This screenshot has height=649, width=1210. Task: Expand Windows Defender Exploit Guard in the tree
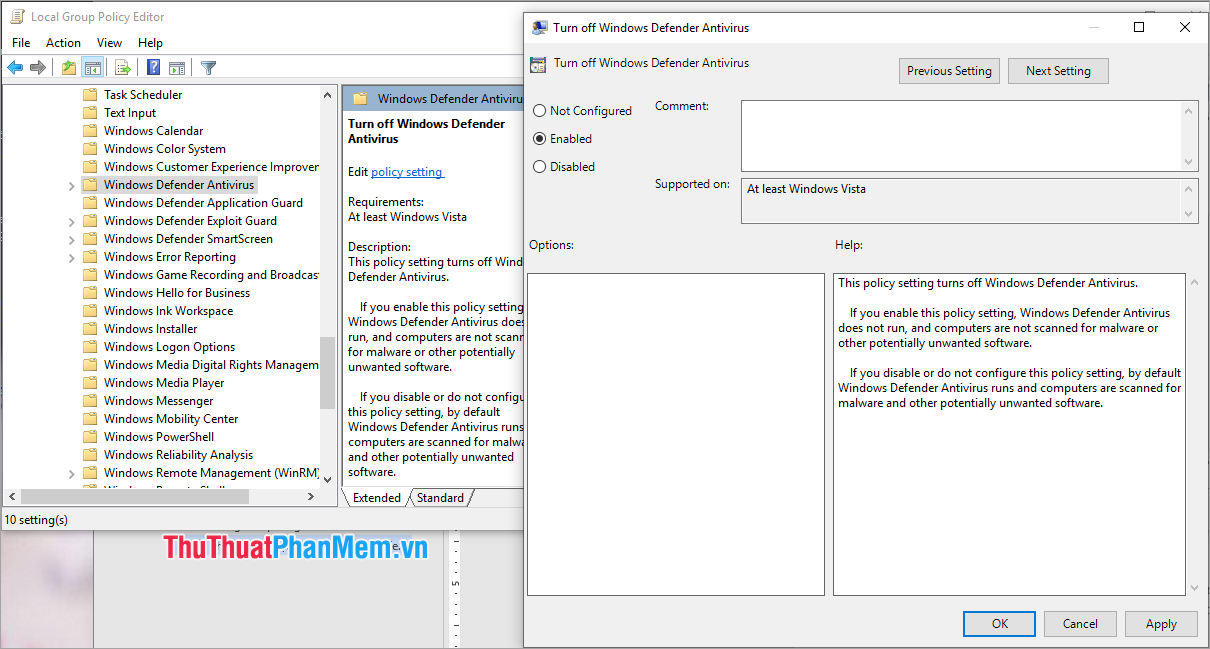pyautogui.click(x=71, y=220)
